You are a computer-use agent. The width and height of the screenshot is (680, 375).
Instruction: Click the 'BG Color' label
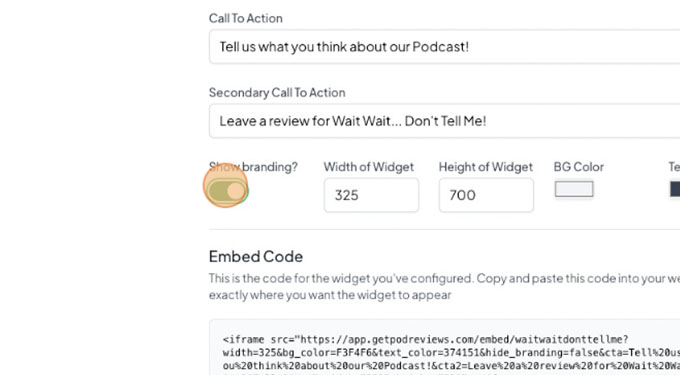[579, 167]
